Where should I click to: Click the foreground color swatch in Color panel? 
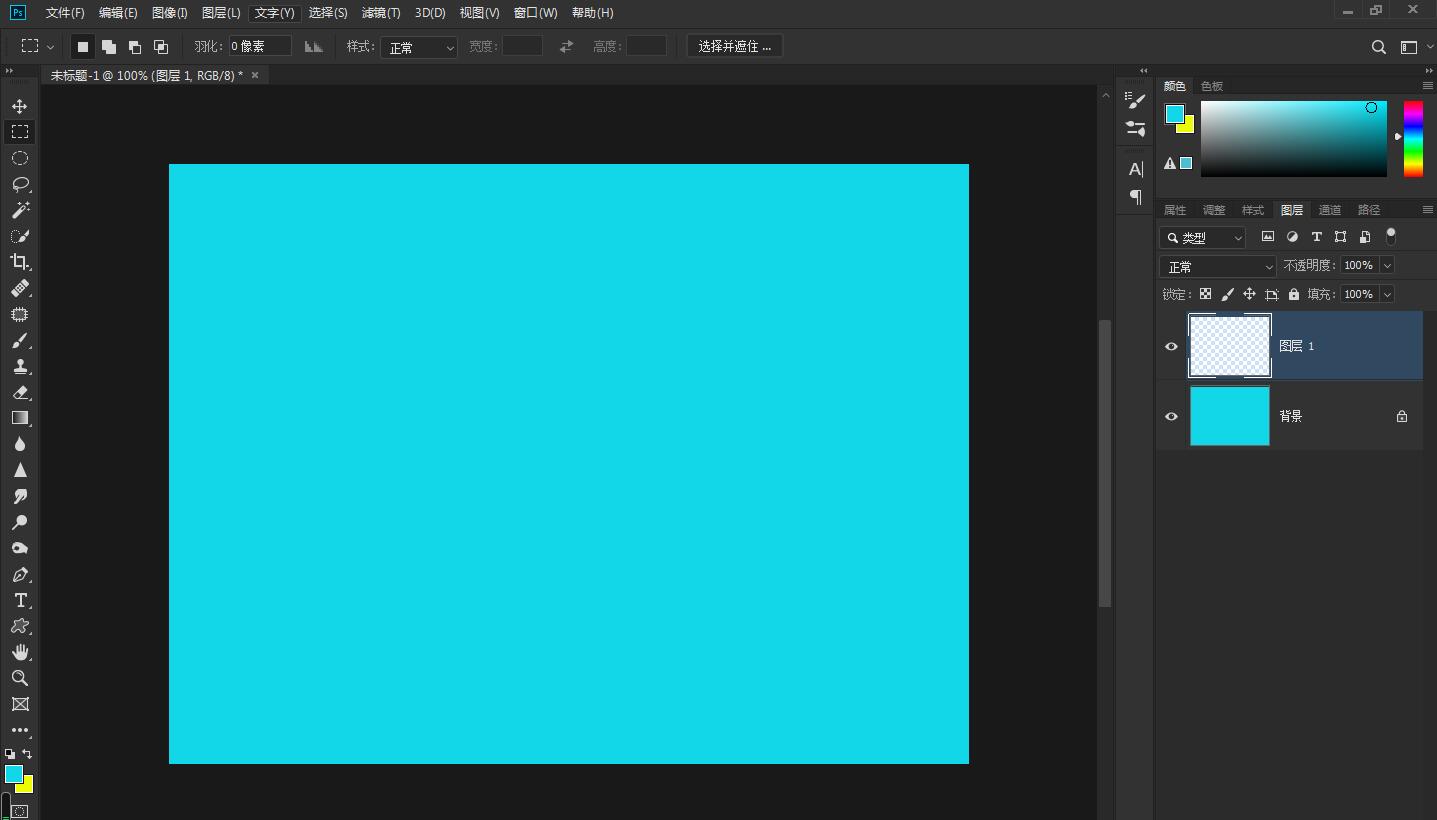click(x=1174, y=114)
